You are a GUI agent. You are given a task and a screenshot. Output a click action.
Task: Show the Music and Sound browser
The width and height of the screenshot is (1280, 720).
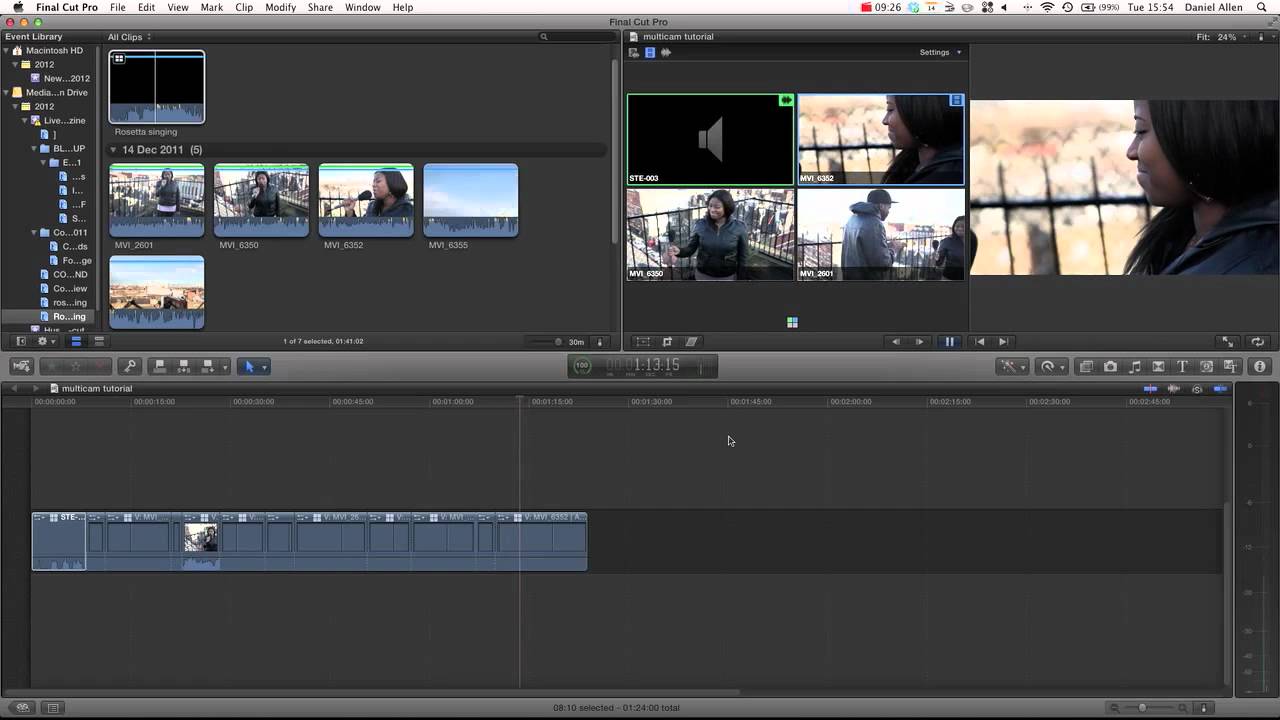[1134, 366]
